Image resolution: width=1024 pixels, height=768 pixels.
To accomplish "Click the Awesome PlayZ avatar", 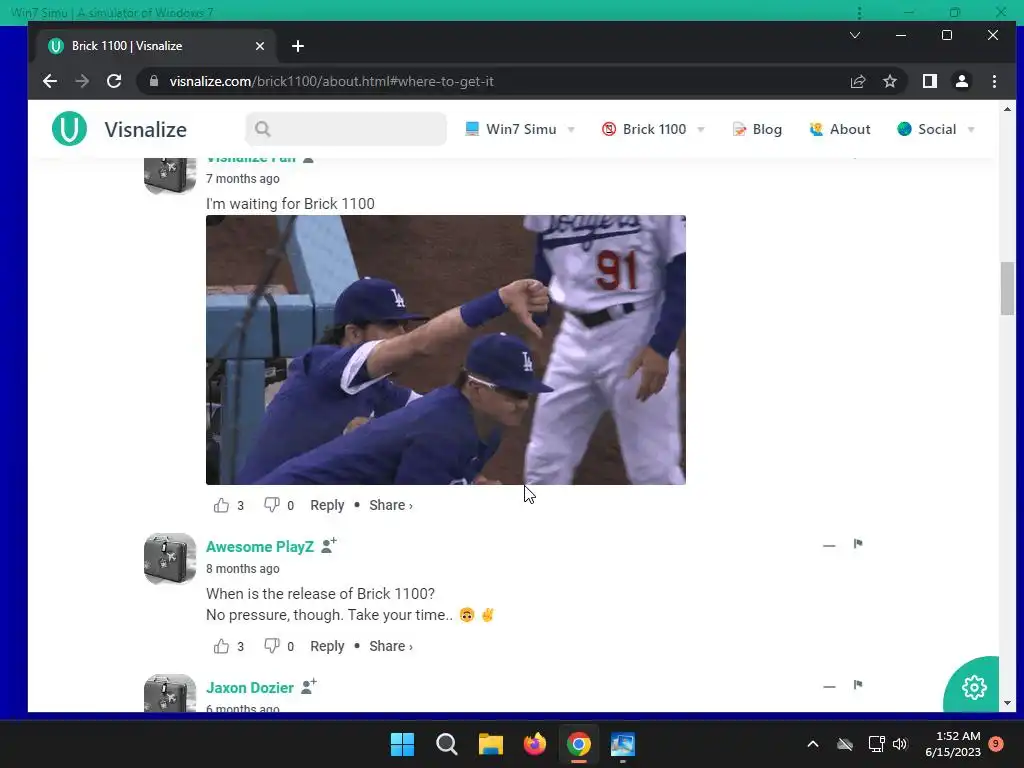I will [170, 559].
